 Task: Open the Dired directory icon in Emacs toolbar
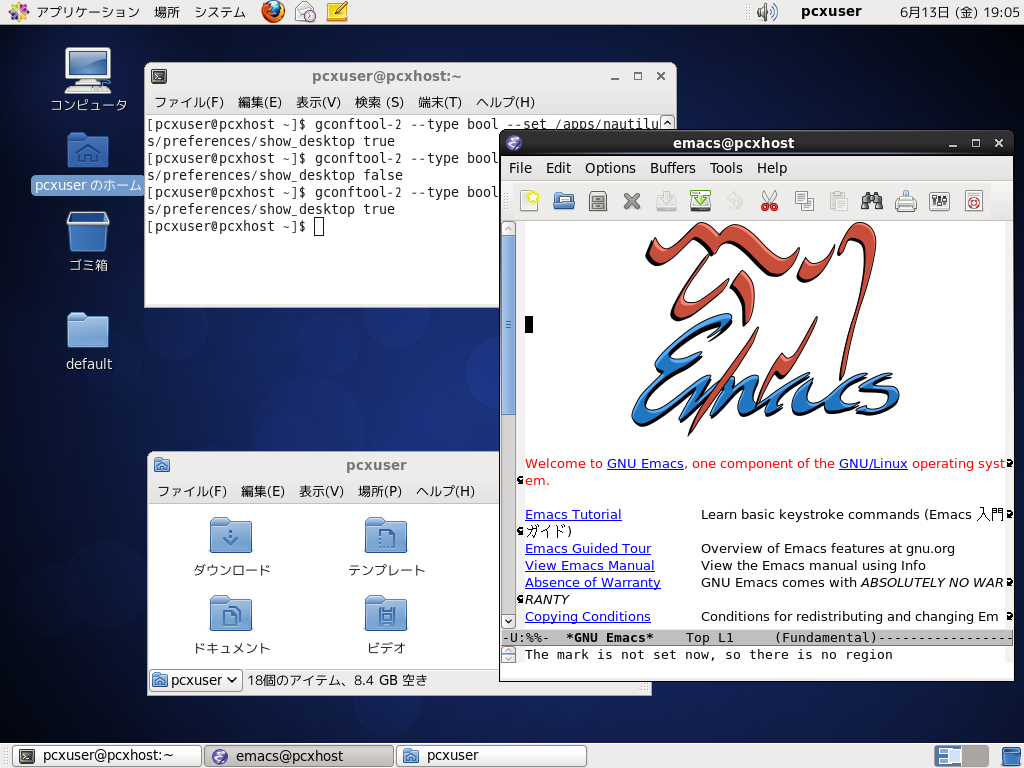point(598,200)
